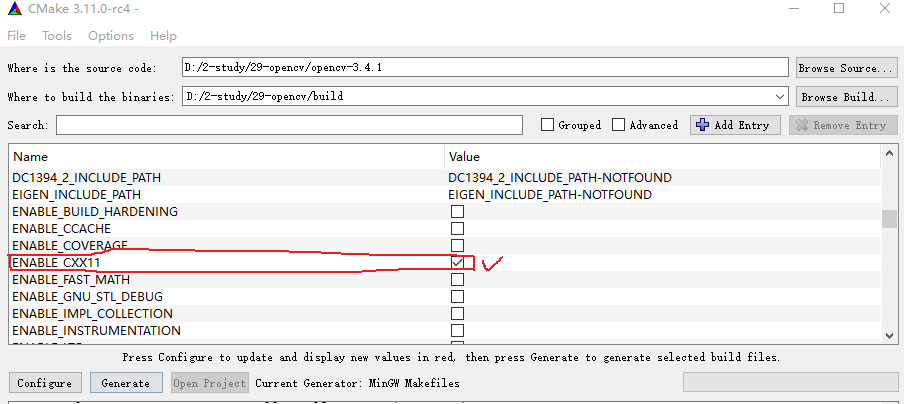Click the Generate button
The width and height of the screenshot is (904, 404).
[x=126, y=383]
